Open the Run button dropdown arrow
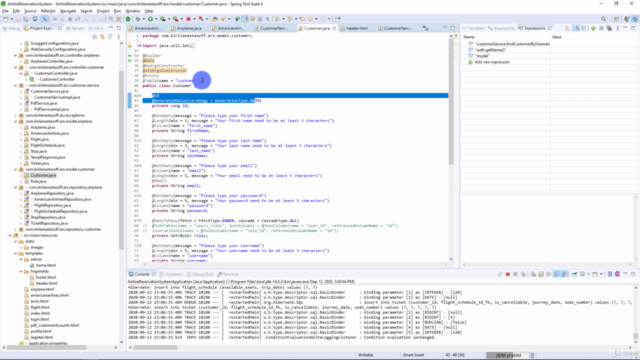This screenshot has width=640, height=360. point(156,19)
